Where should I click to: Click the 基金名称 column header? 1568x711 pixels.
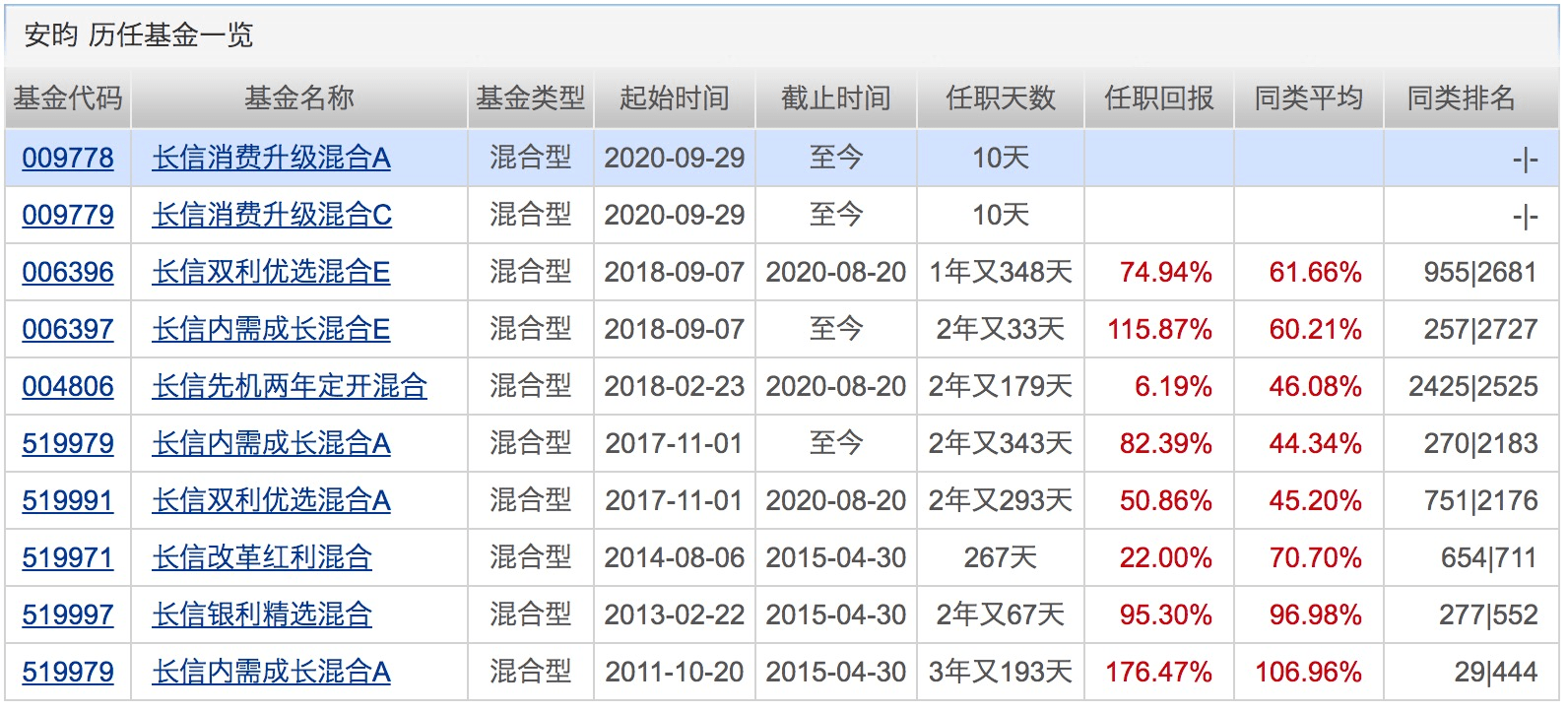(299, 98)
